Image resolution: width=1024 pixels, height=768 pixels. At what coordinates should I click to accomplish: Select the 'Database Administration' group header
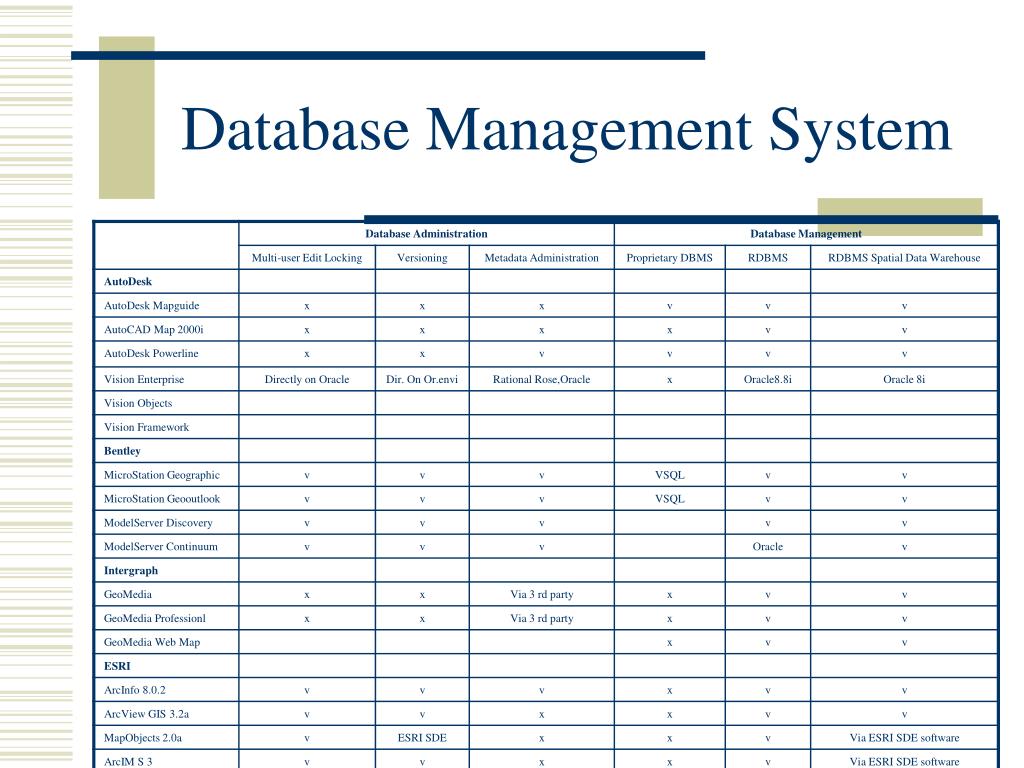(x=426, y=234)
